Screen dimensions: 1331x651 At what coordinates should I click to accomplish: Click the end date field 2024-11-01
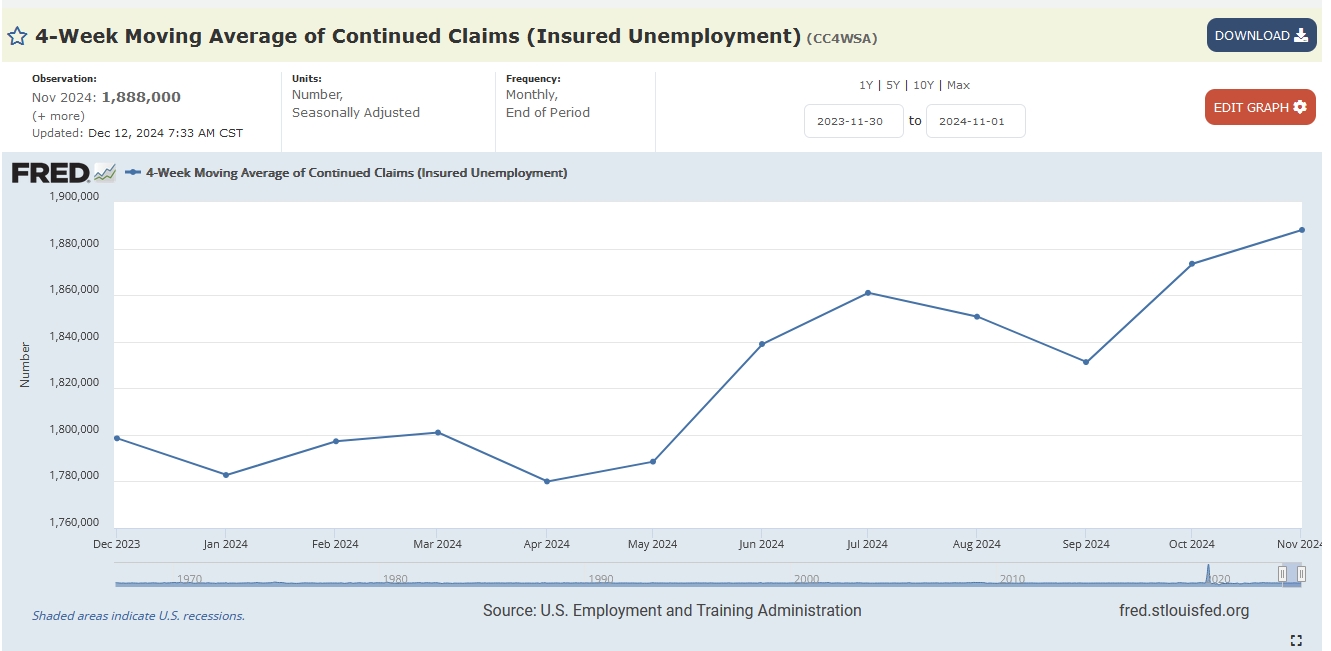click(x=975, y=121)
